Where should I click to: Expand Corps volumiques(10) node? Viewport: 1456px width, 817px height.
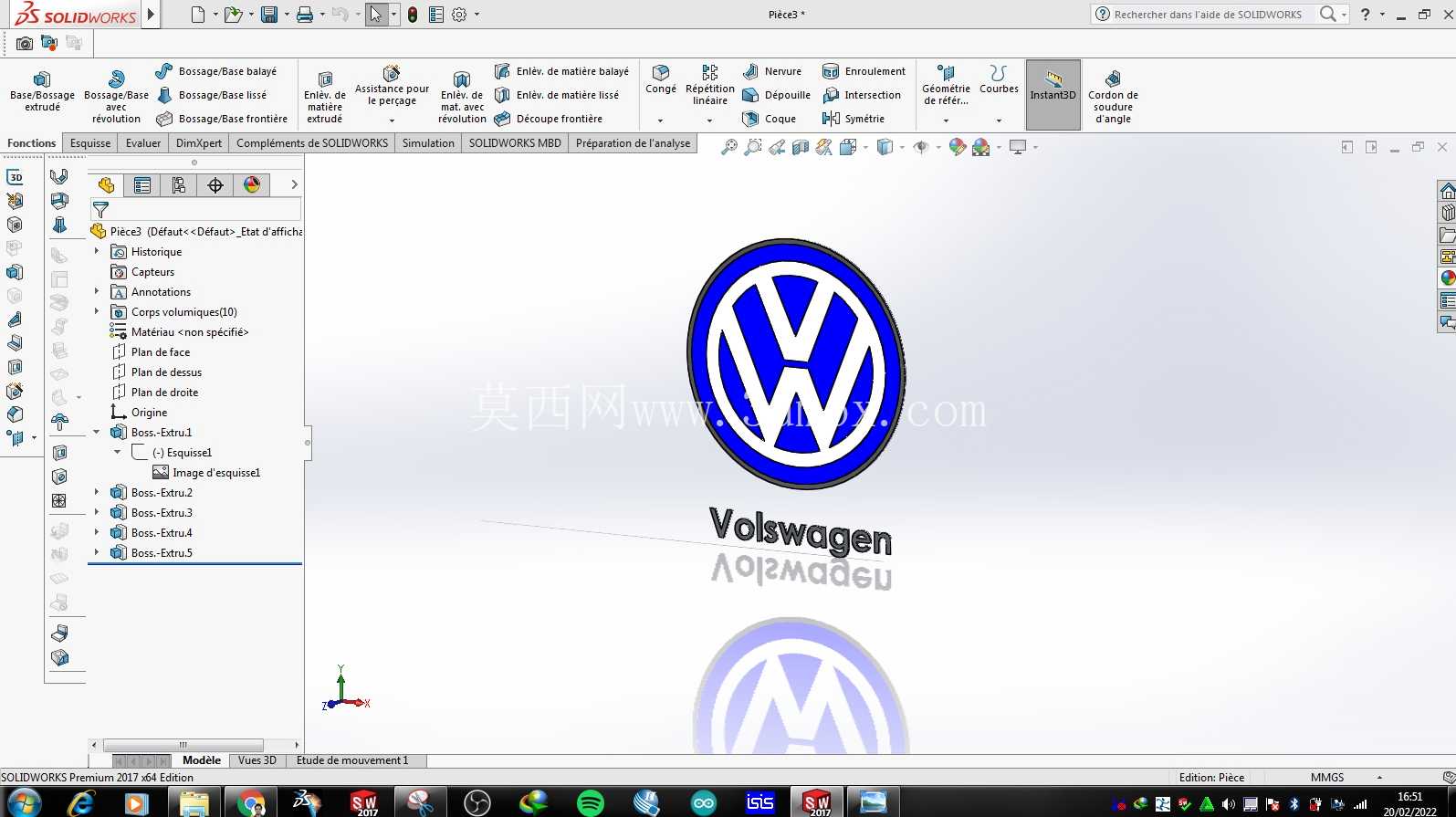97,311
